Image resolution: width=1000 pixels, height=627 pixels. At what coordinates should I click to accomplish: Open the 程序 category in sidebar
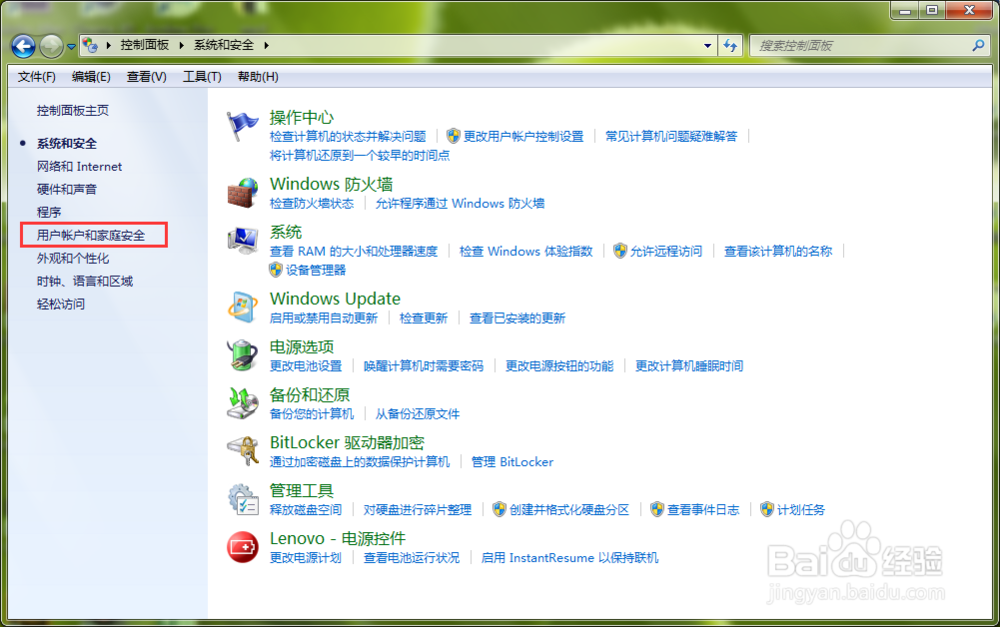pyautogui.click(x=48, y=212)
